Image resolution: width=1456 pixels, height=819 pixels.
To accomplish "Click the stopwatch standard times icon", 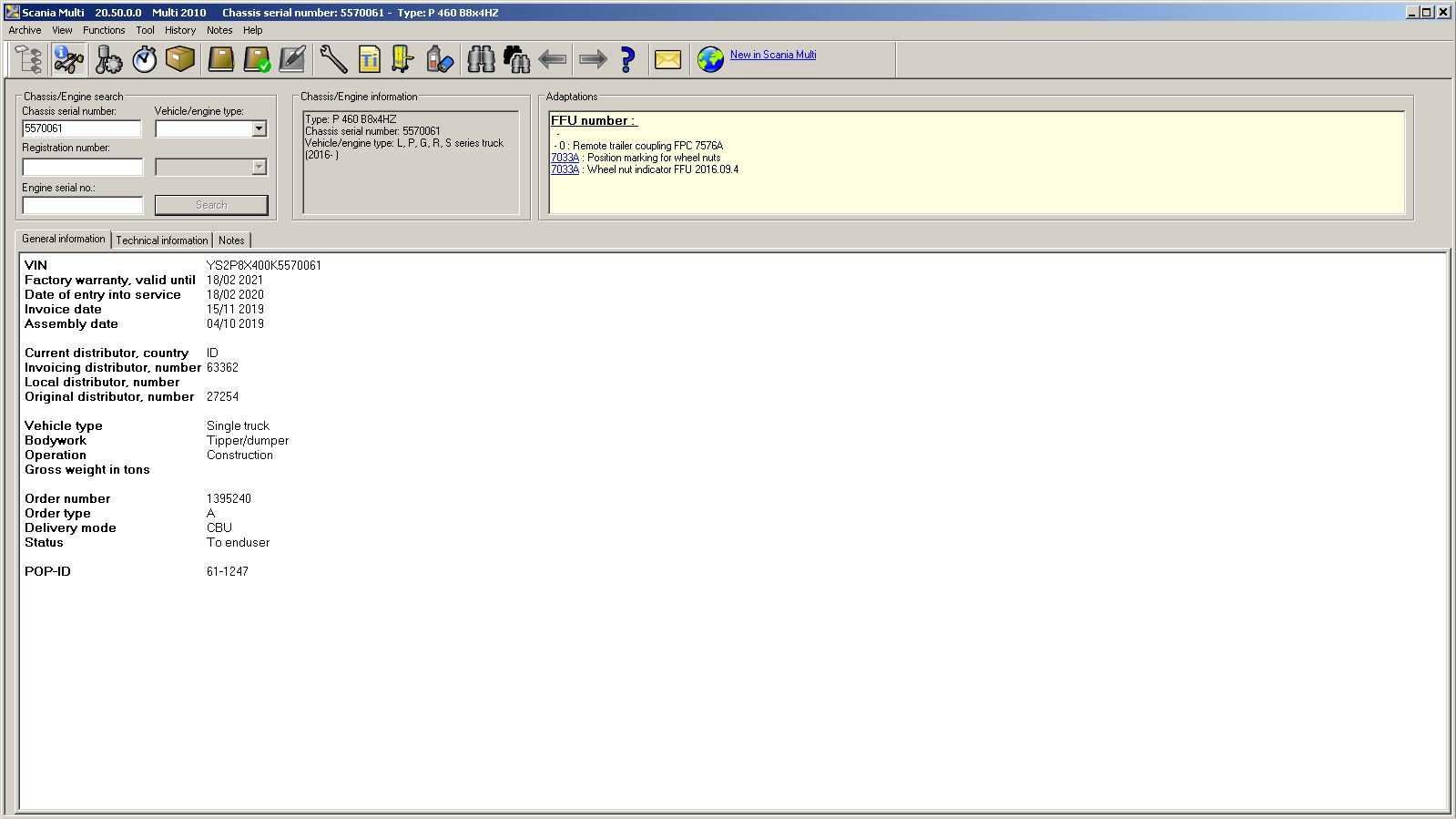I will pyautogui.click(x=145, y=60).
